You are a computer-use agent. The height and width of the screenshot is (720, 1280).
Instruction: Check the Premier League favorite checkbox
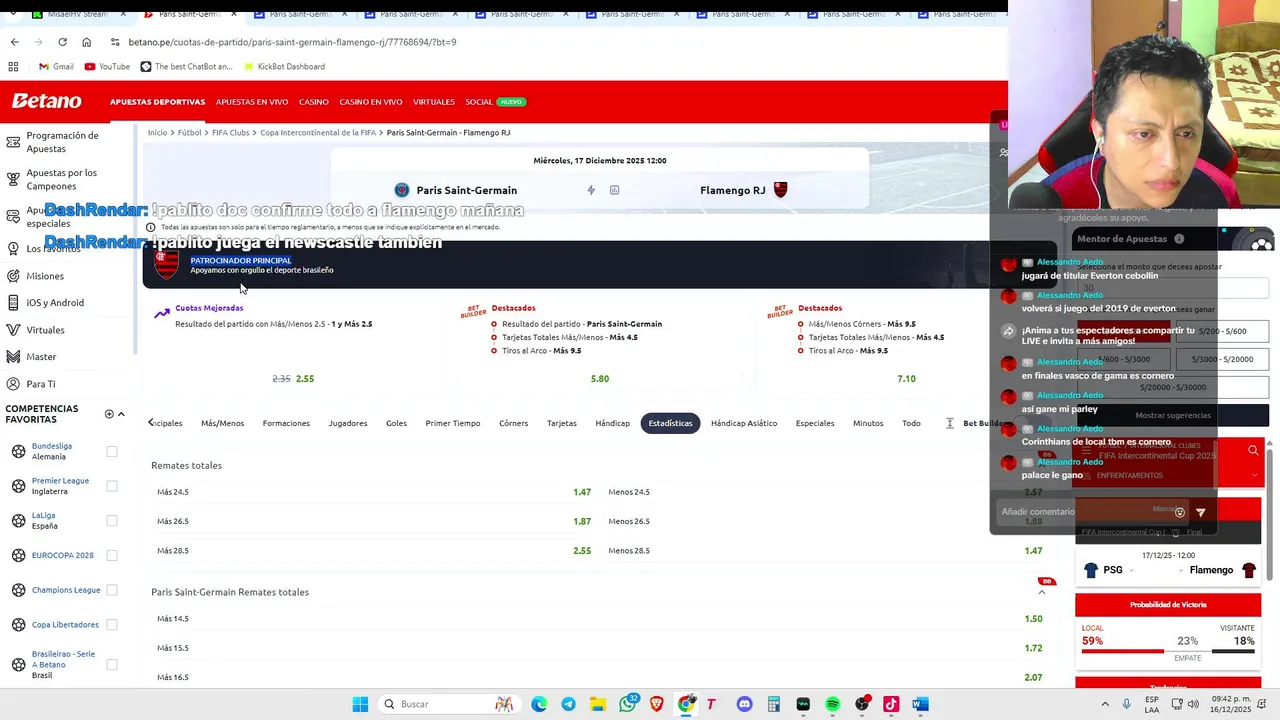pyautogui.click(x=112, y=486)
